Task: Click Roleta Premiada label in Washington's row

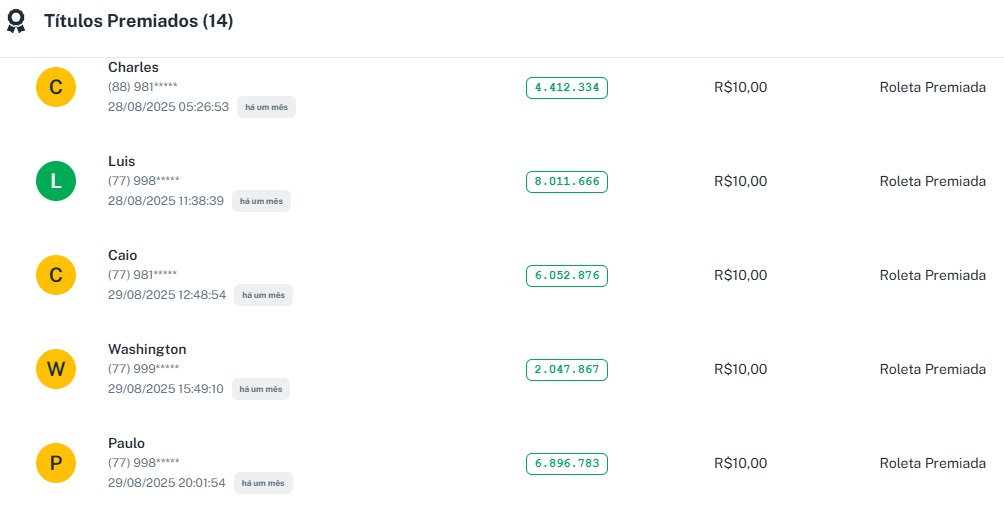Action: point(932,369)
